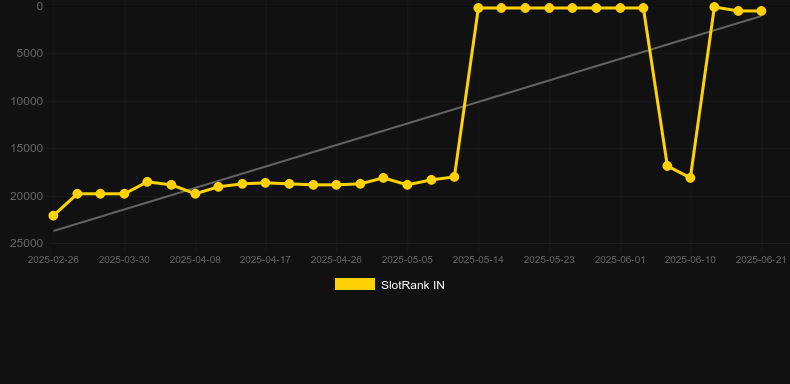This screenshot has height=384, width=790.
Task: Click the 2025-02-26 x-axis label
Action: point(53,260)
